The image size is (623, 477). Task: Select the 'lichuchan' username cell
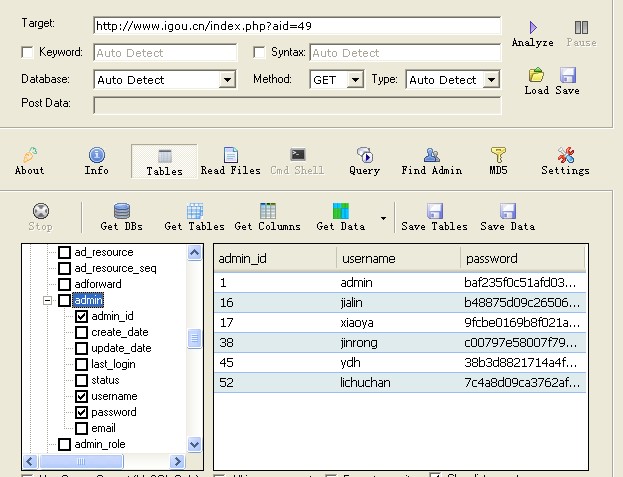click(365, 382)
